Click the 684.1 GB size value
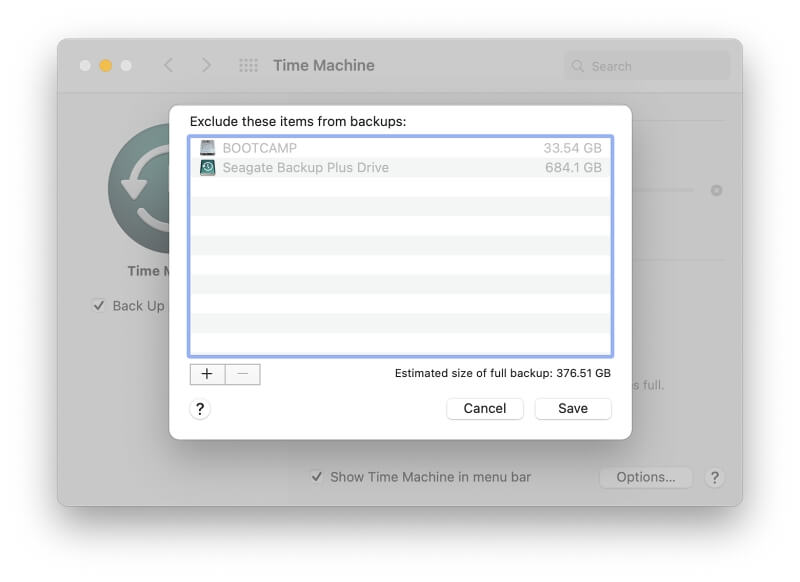 573,167
